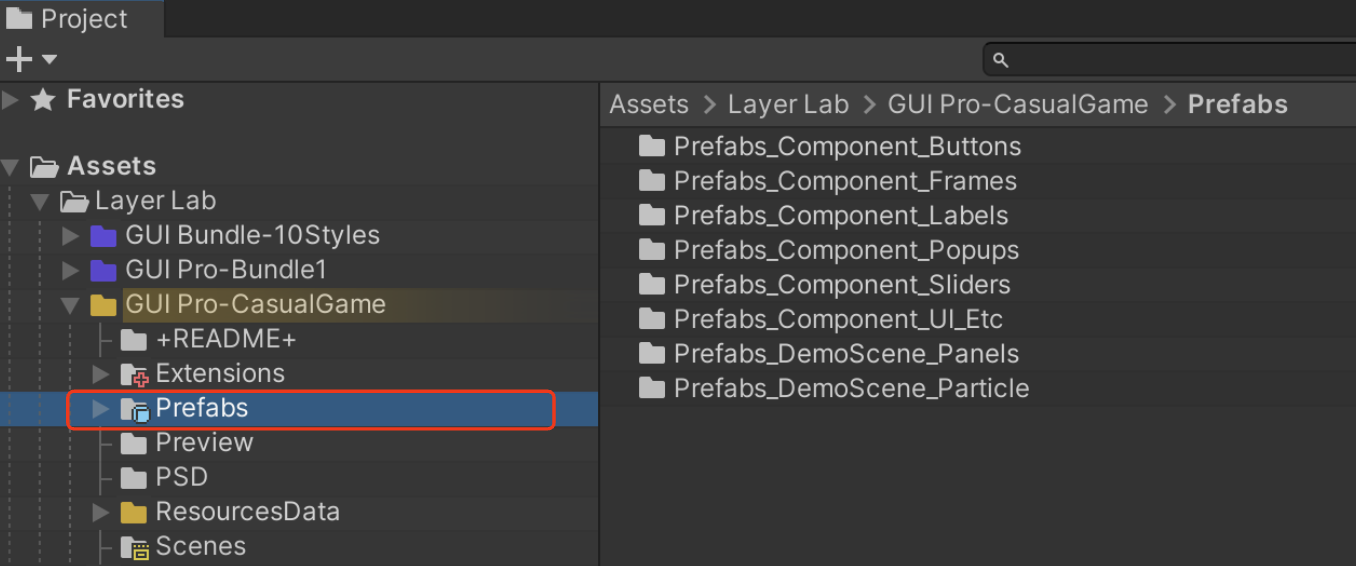Expand the Favorites section arrow
1356x566 pixels.
point(11,100)
